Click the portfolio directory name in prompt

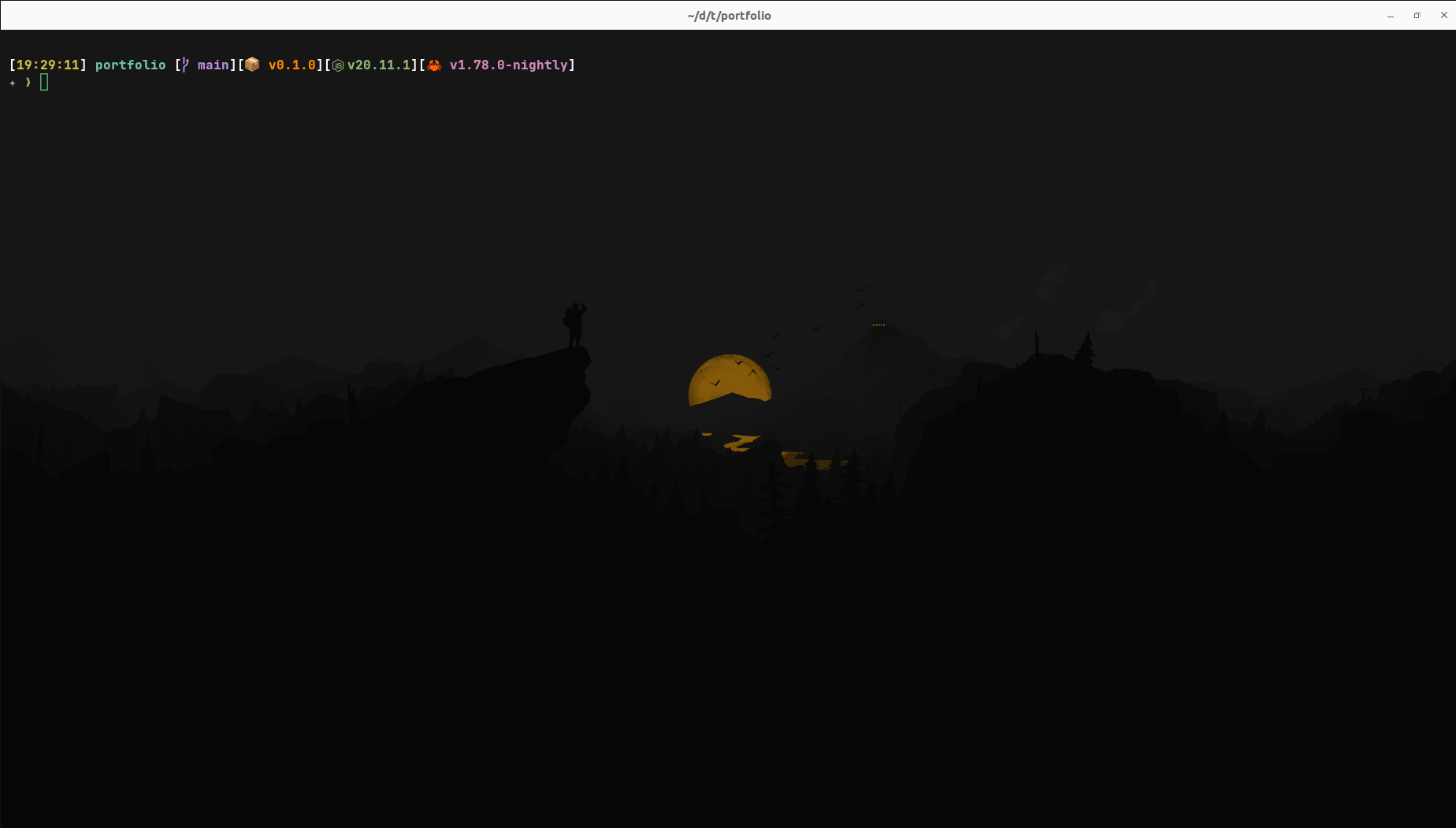(131, 65)
